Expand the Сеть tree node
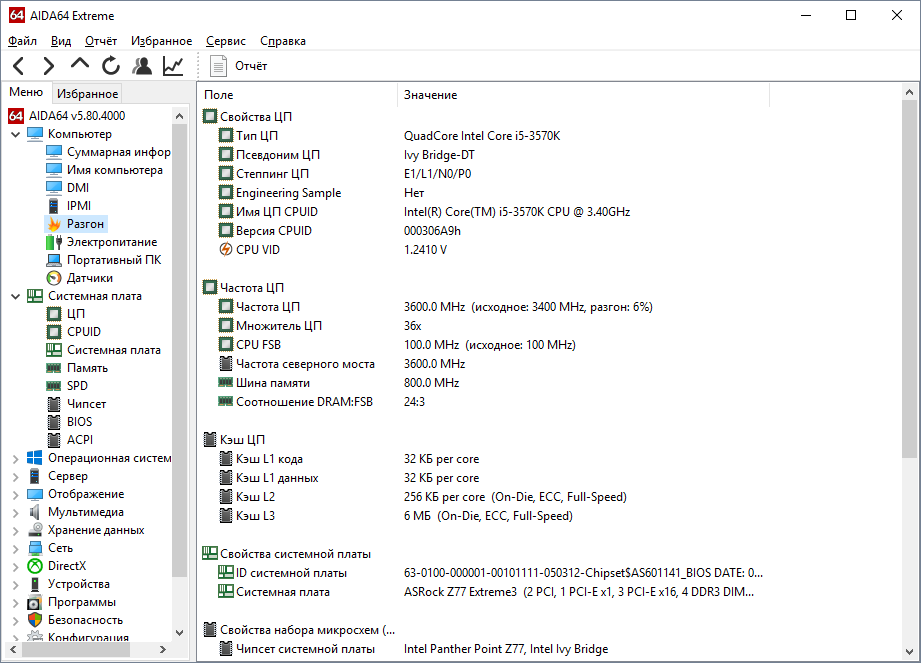This screenshot has height=663, width=921. (16, 548)
